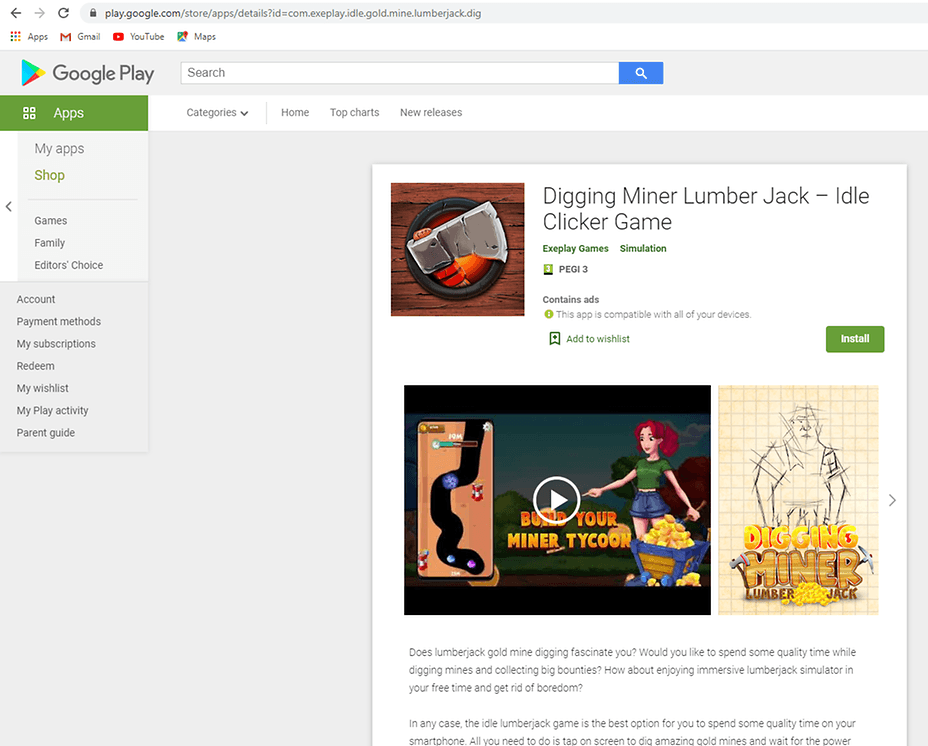The image size is (928, 746).
Task: Show next screenshots with right arrow
Action: [x=892, y=500]
